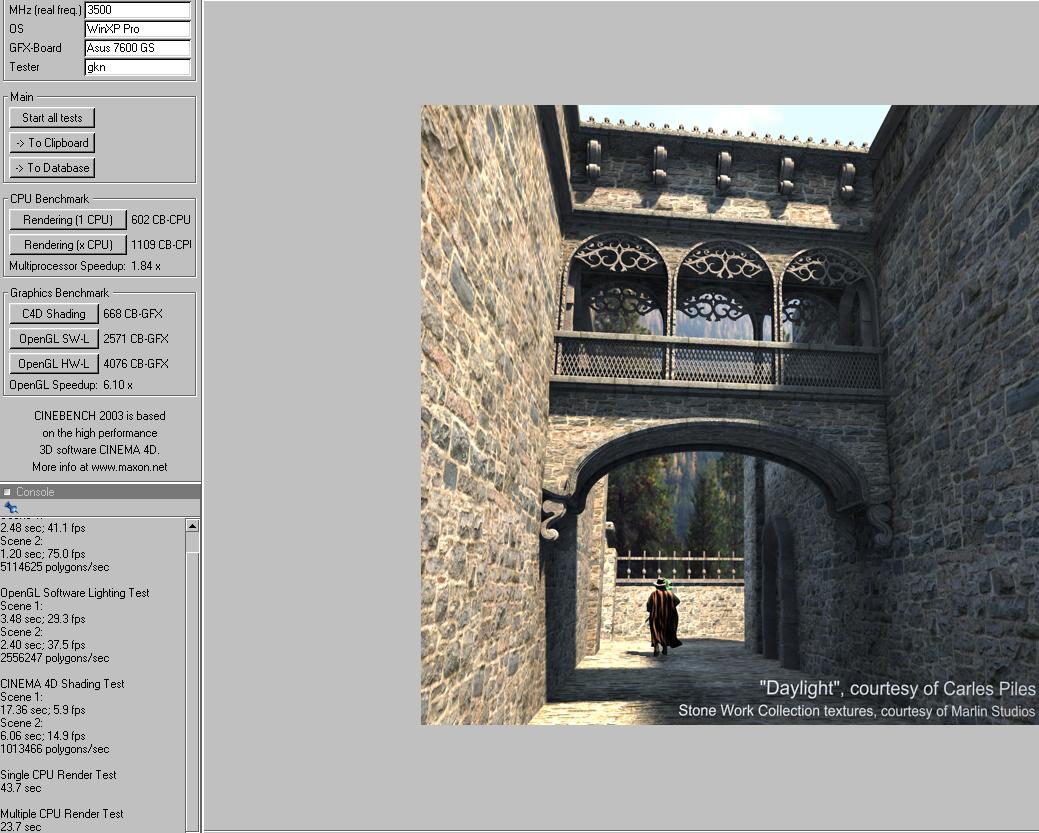
Task: Edit the Tester name field
Action: tap(138, 67)
